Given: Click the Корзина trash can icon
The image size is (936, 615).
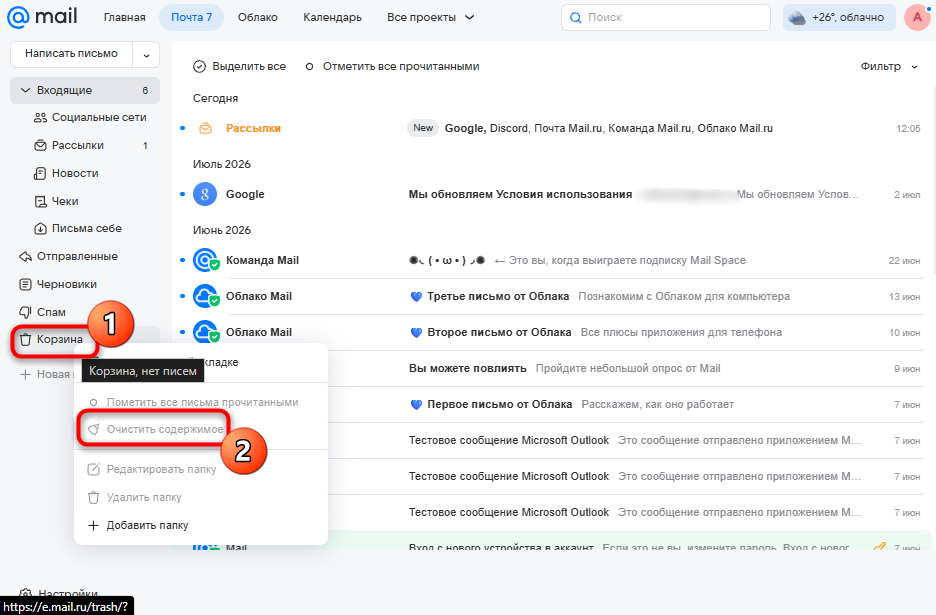Looking at the screenshot, I should [25, 340].
